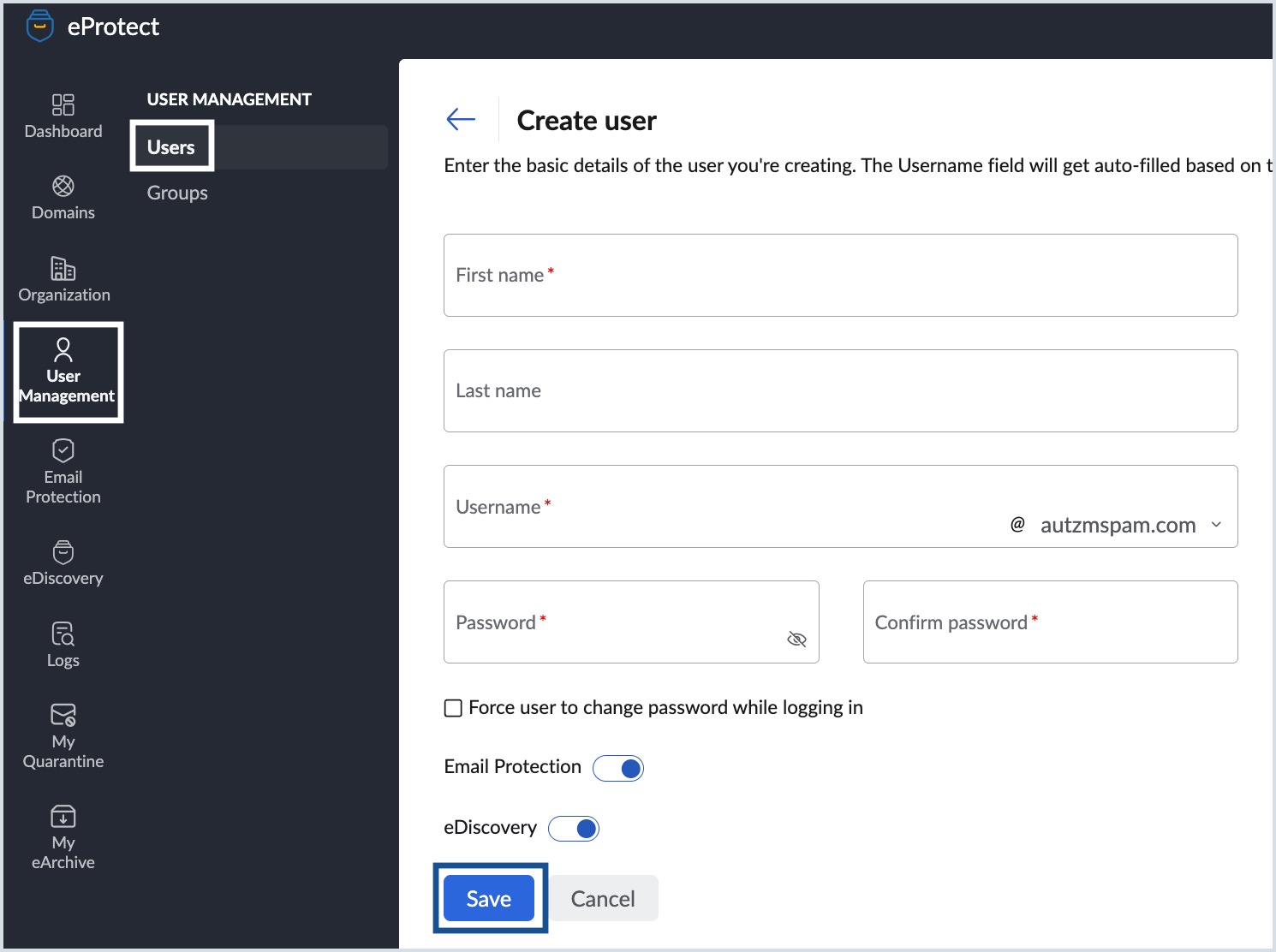Click the Cancel button

(603, 898)
